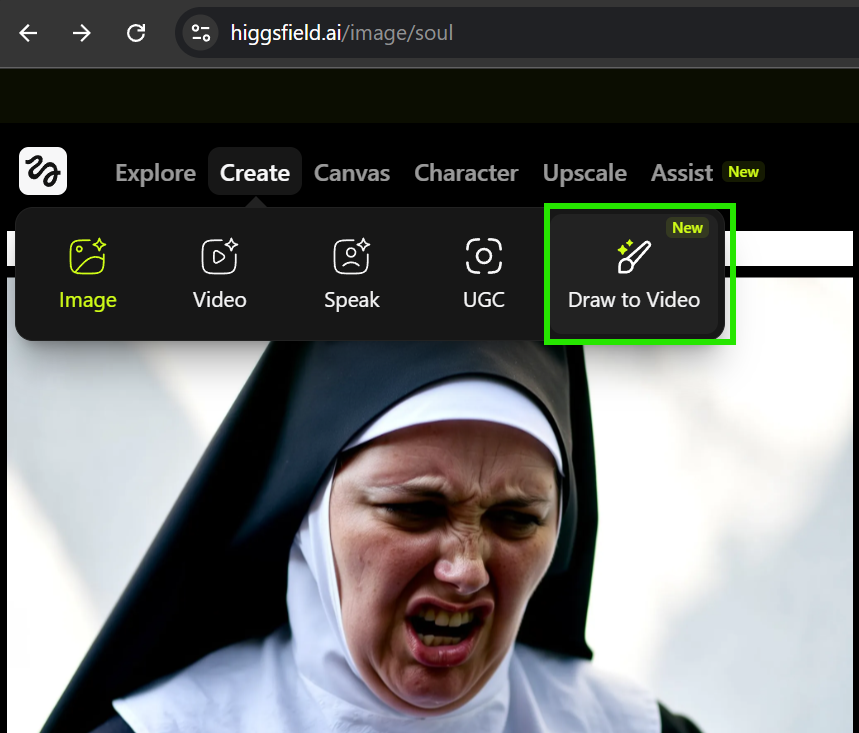Switch to the Canvas tab

coord(352,173)
